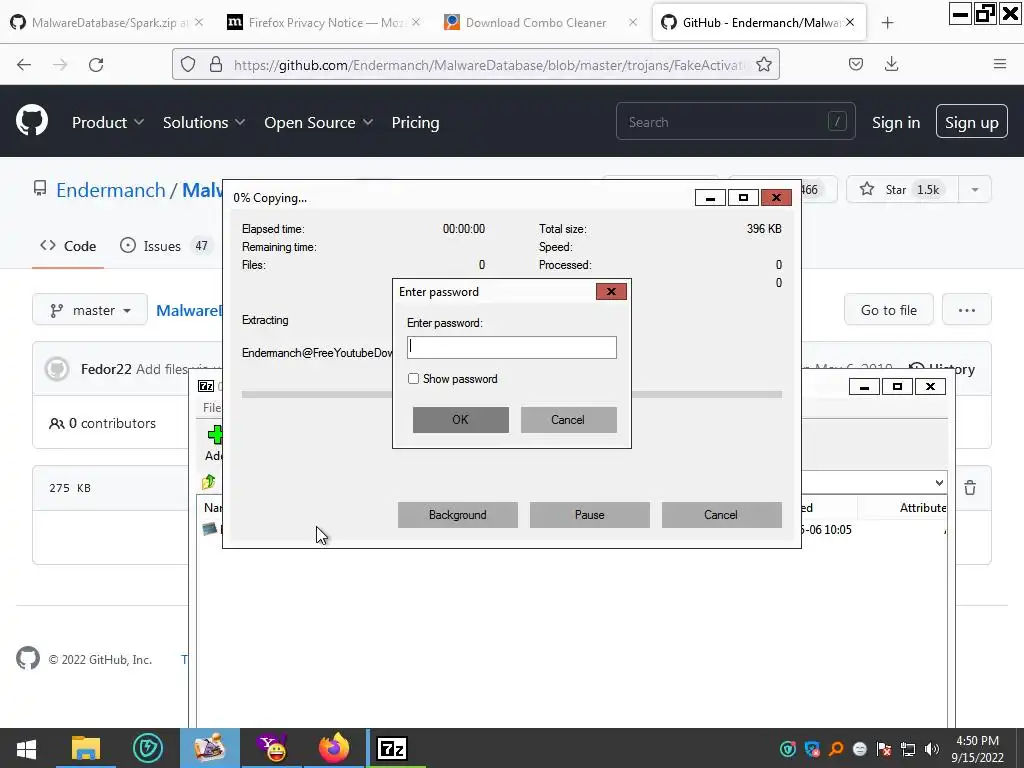Click the 7-Zip Up one level folder icon

(209, 482)
